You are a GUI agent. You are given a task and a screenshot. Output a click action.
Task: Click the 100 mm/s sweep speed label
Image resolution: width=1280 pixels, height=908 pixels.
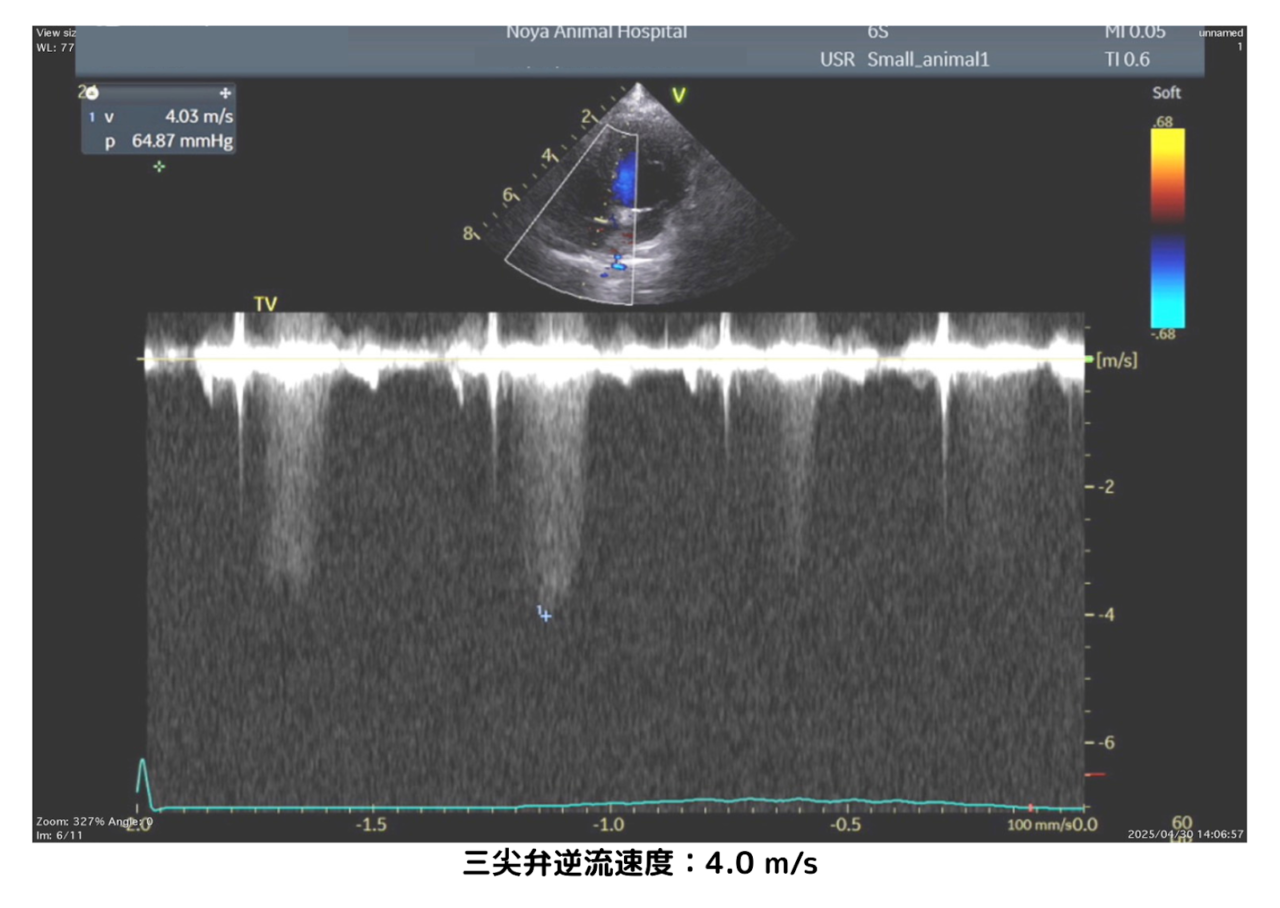pos(1035,824)
